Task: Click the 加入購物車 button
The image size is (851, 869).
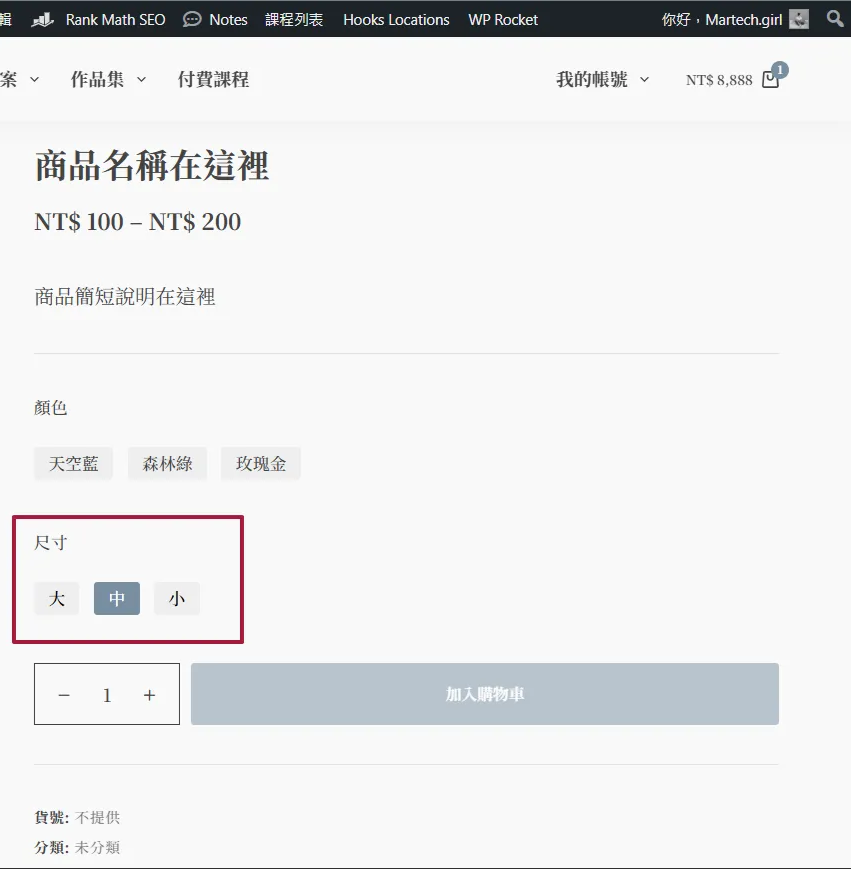Action: pos(484,694)
